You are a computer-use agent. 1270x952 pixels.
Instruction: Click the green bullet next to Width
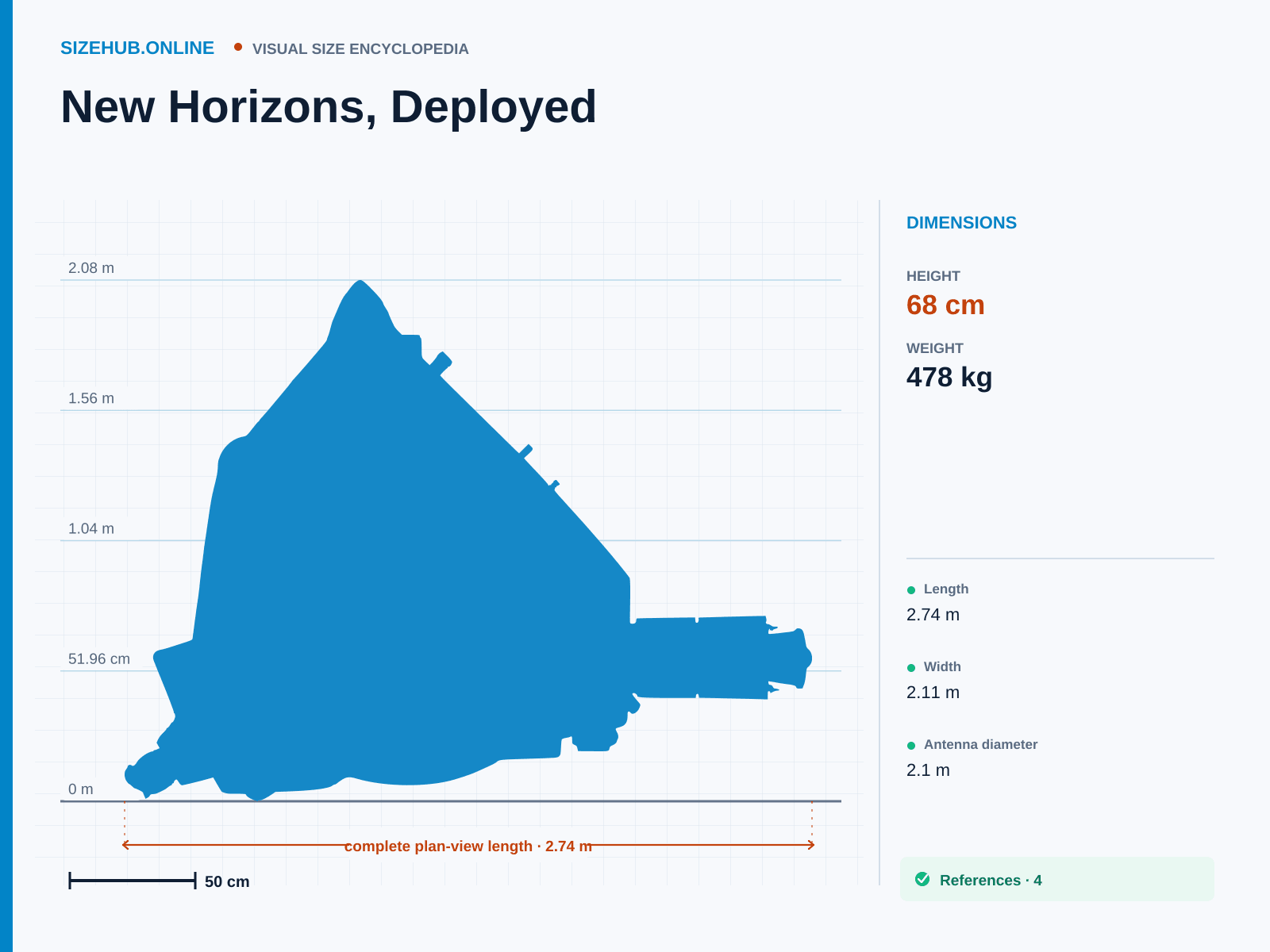911,667
